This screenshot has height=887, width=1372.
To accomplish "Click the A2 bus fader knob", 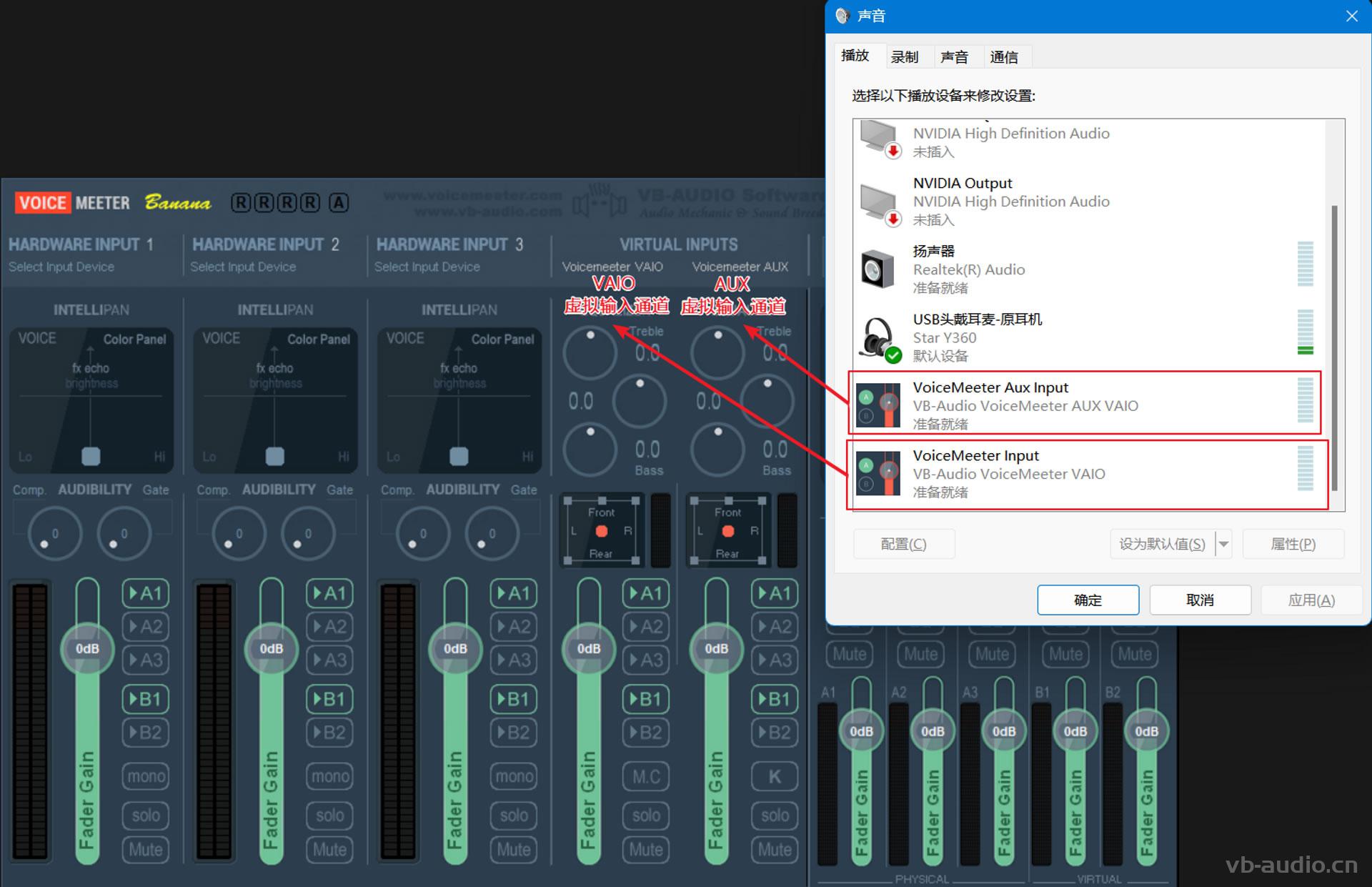I will coord(932,731).
